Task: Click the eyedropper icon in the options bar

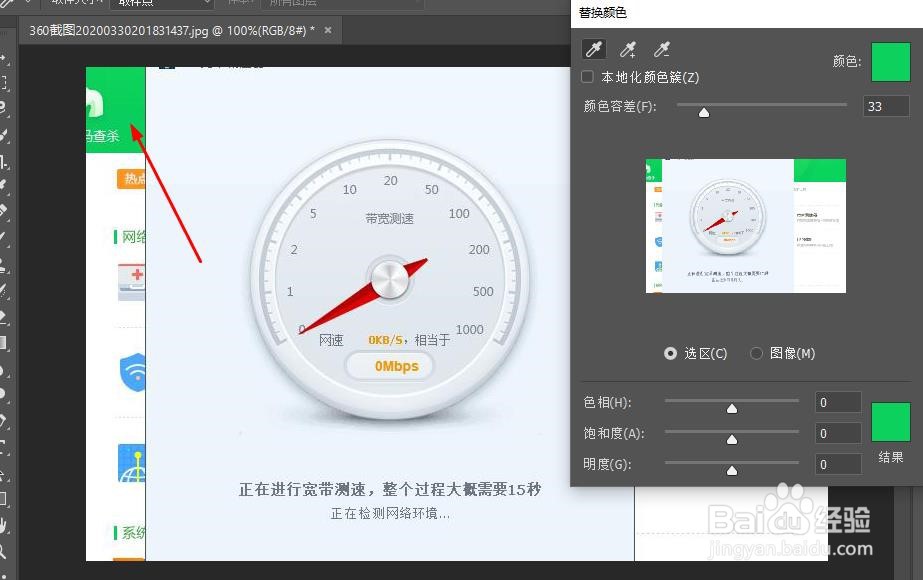Action: 8,4
